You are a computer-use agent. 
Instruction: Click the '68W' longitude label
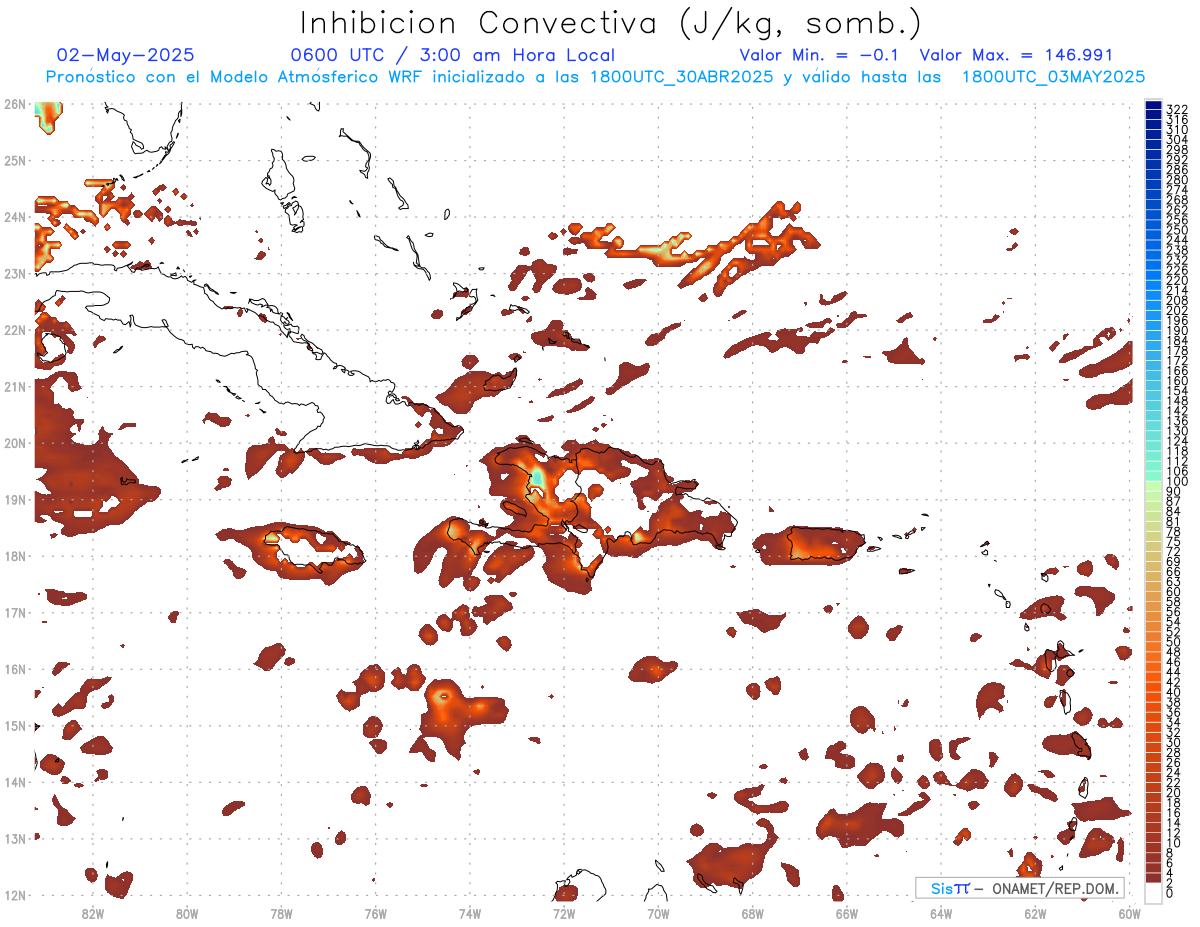click(x=753, y=912)
